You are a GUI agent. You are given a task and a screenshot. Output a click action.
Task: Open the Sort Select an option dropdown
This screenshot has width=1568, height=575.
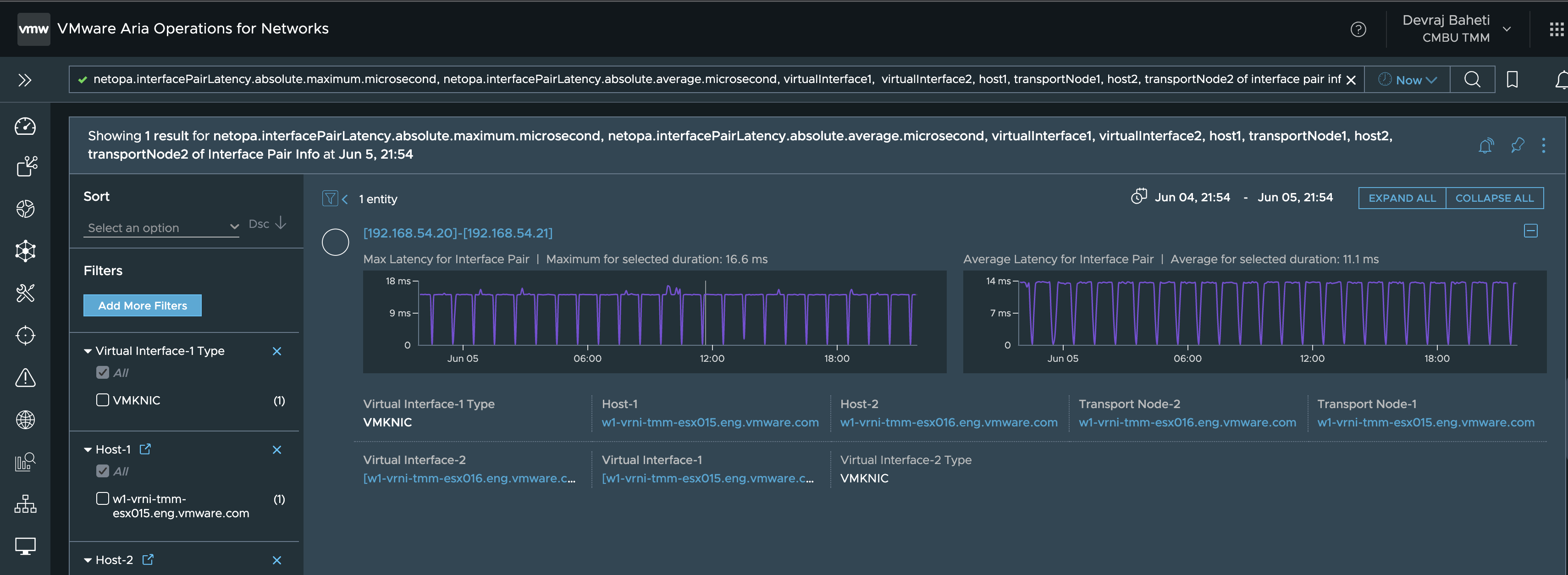coord(161,227)
